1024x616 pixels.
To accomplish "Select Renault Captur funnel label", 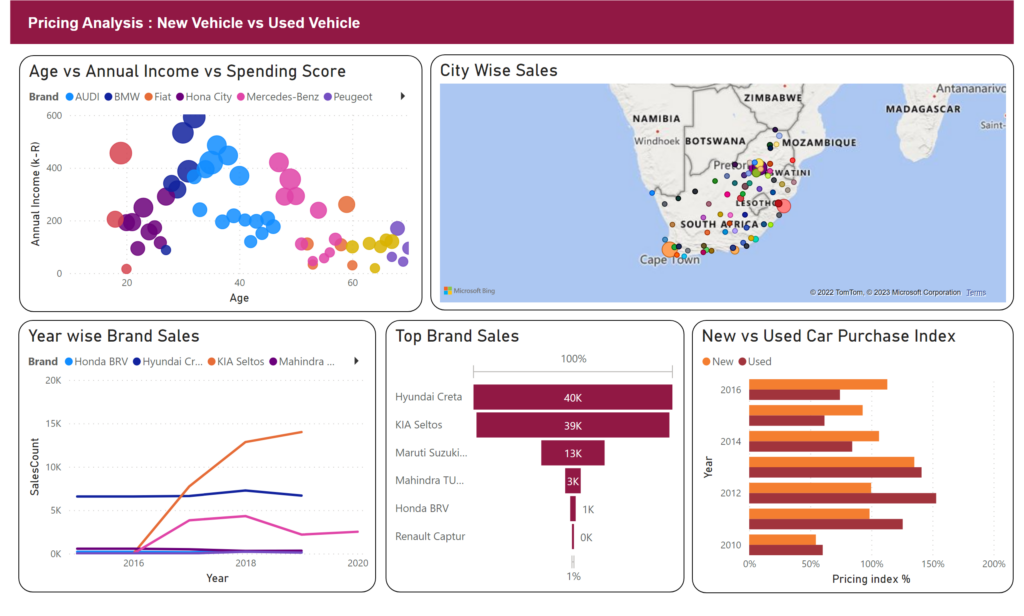I will click(x=430, y=536).
